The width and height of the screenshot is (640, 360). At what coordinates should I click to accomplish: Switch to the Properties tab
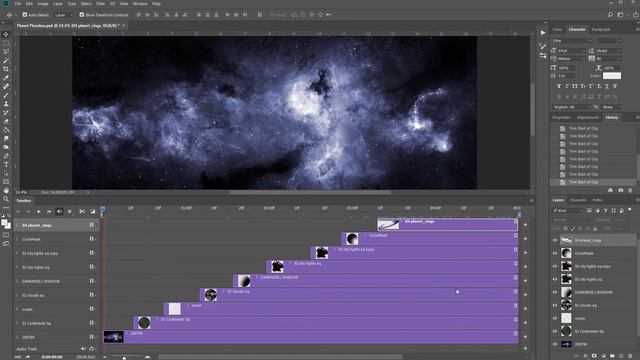coord(562,118)
